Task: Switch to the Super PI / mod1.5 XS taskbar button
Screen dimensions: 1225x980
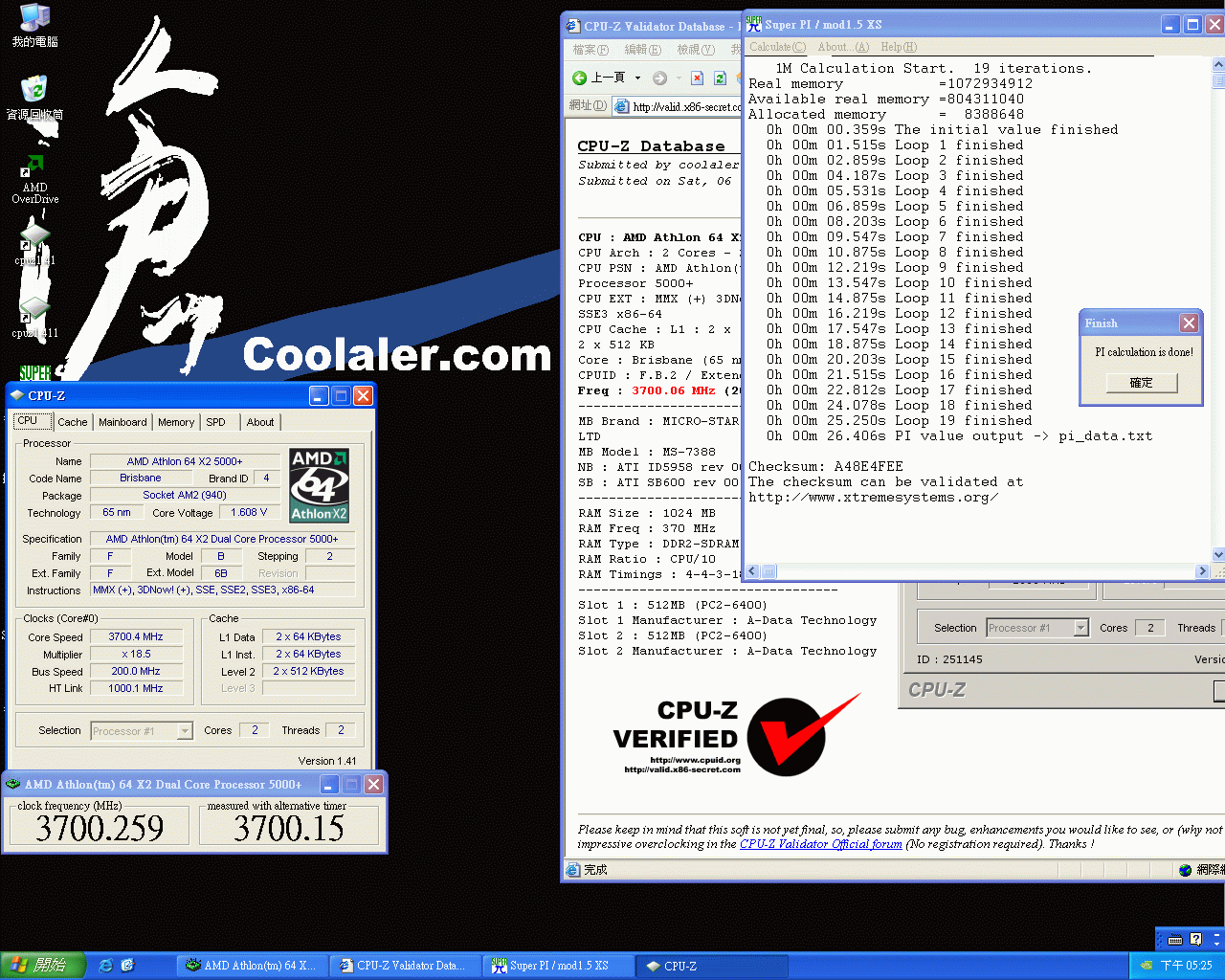Action: tap(559, 966)
